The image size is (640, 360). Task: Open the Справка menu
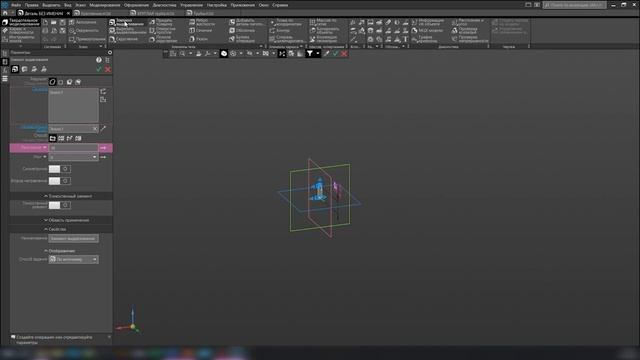coord(280,5)
